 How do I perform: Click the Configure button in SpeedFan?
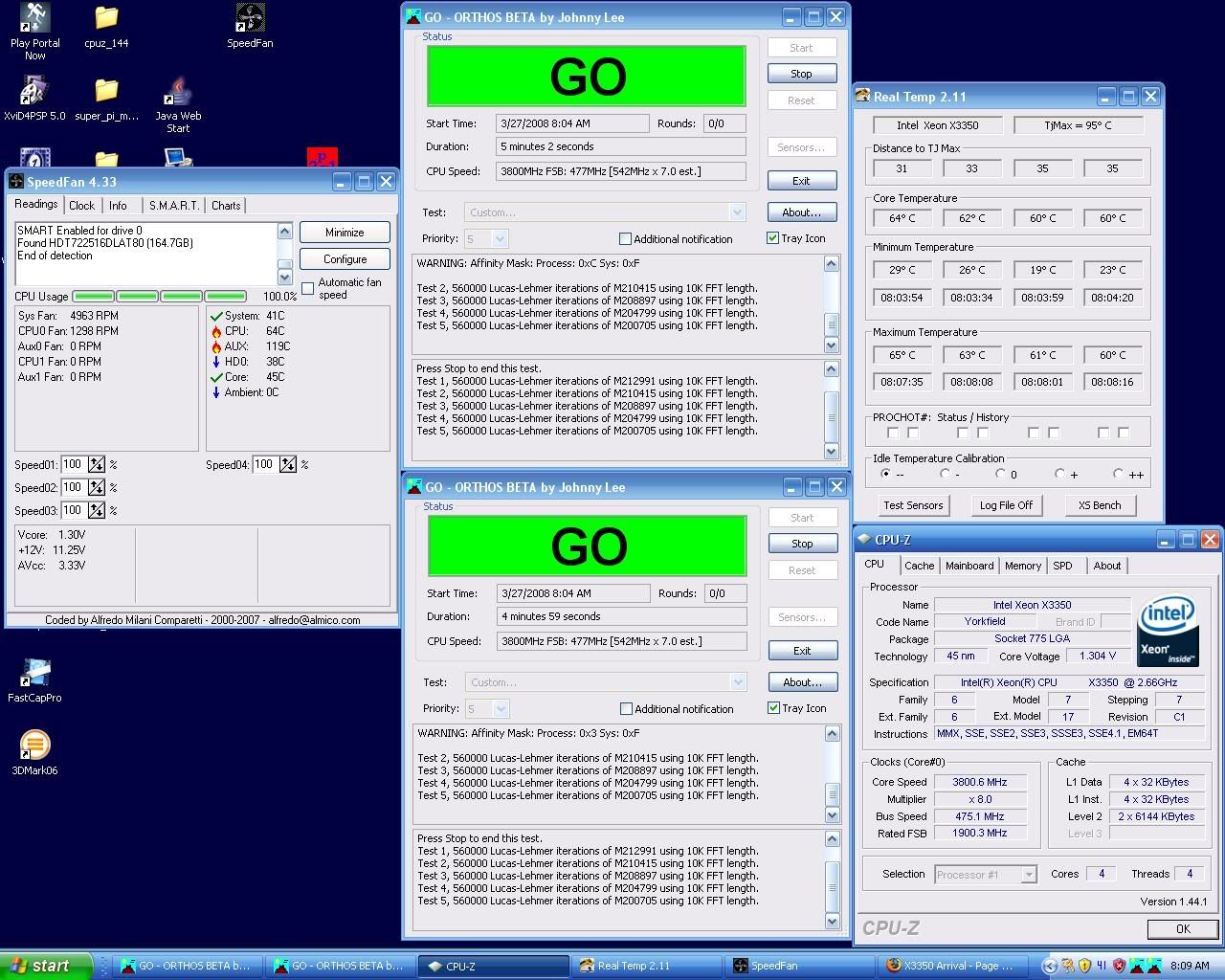pyautogui.click(x=345, y=259)
